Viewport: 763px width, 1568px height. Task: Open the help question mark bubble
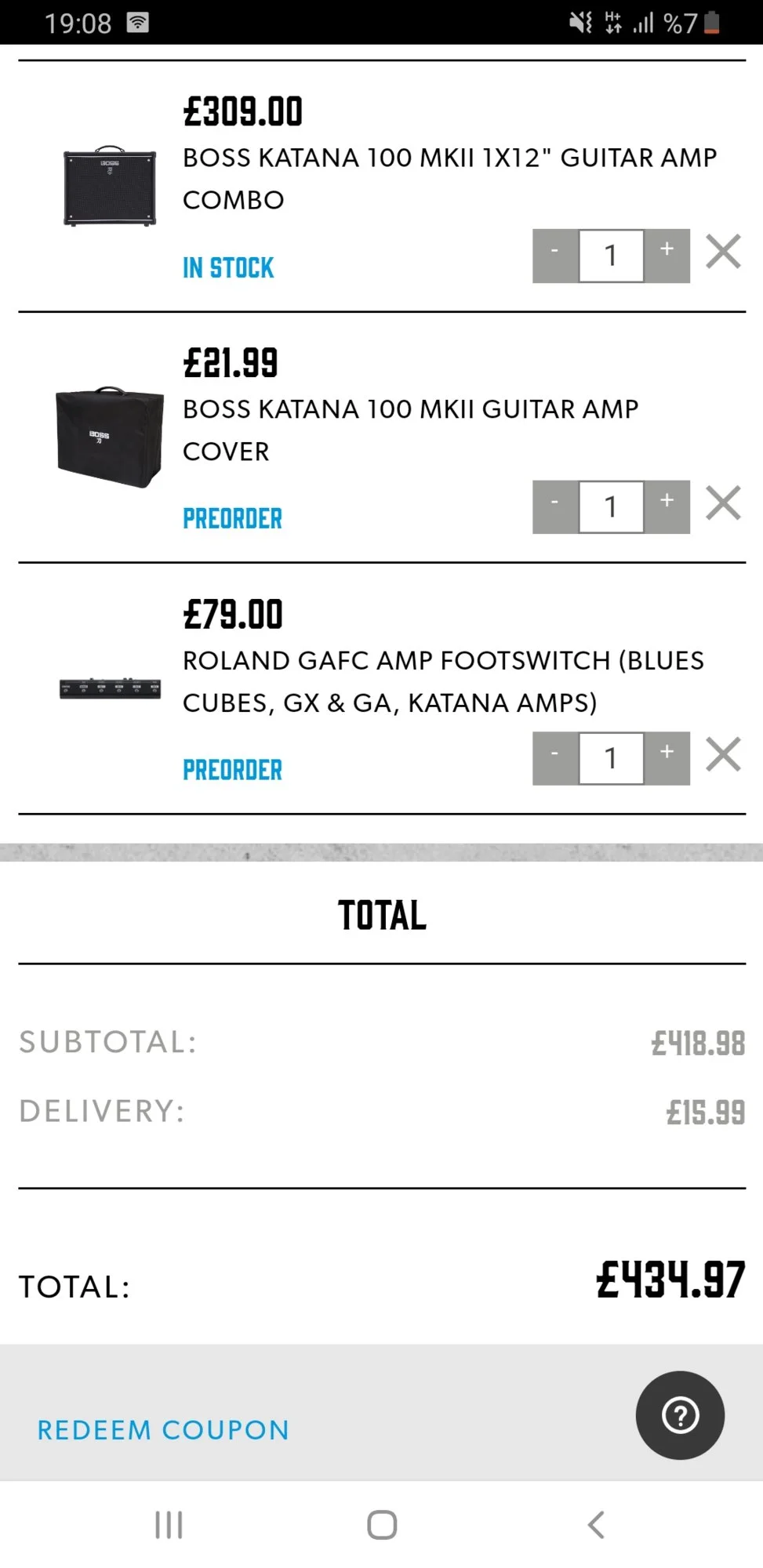pos(680,1415)
